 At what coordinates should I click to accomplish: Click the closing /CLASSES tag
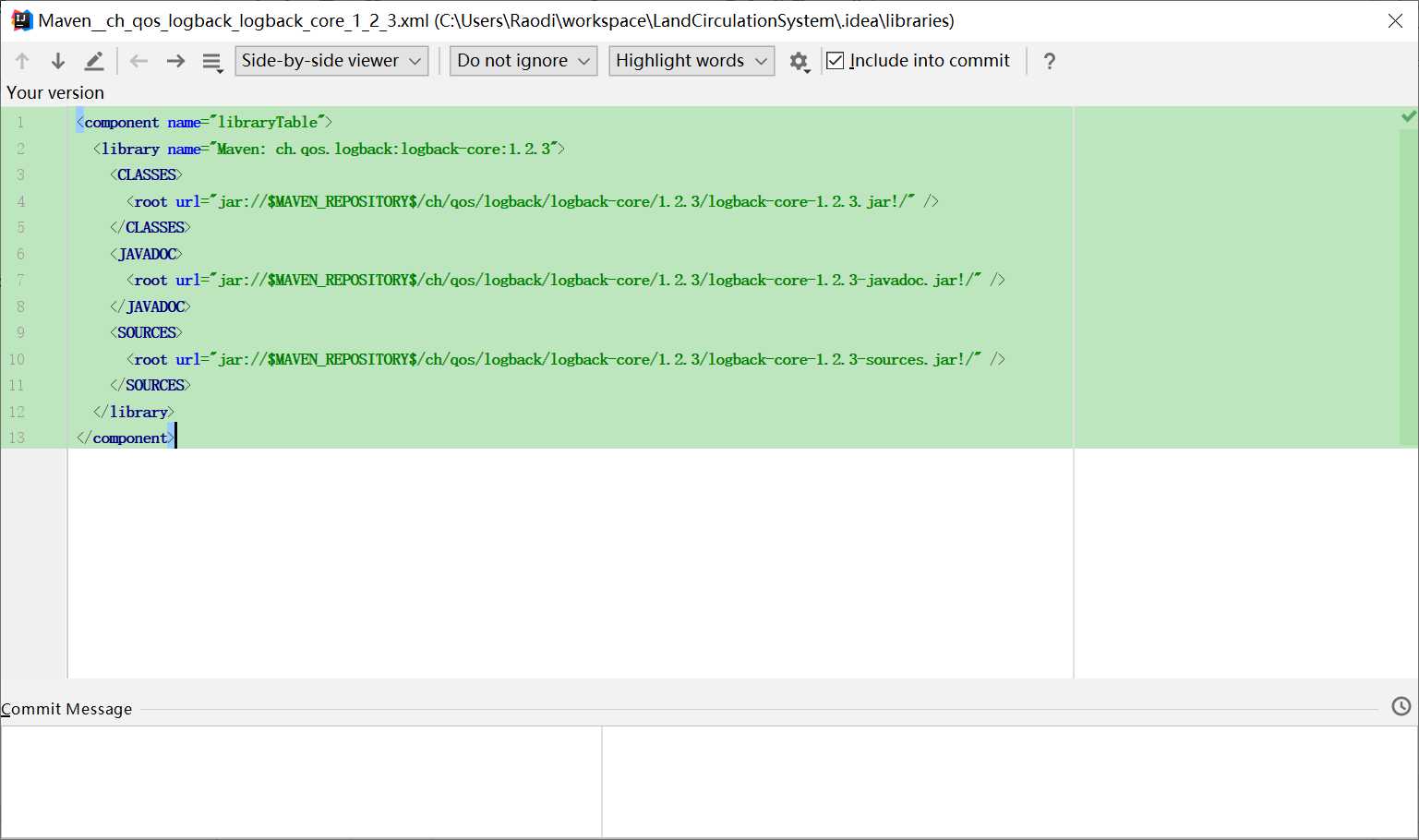(150, 227)
